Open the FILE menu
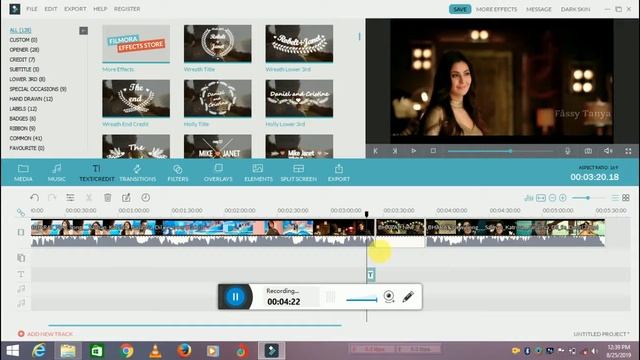This screenshot has width=640, height=360. click(x=32, y=9)
